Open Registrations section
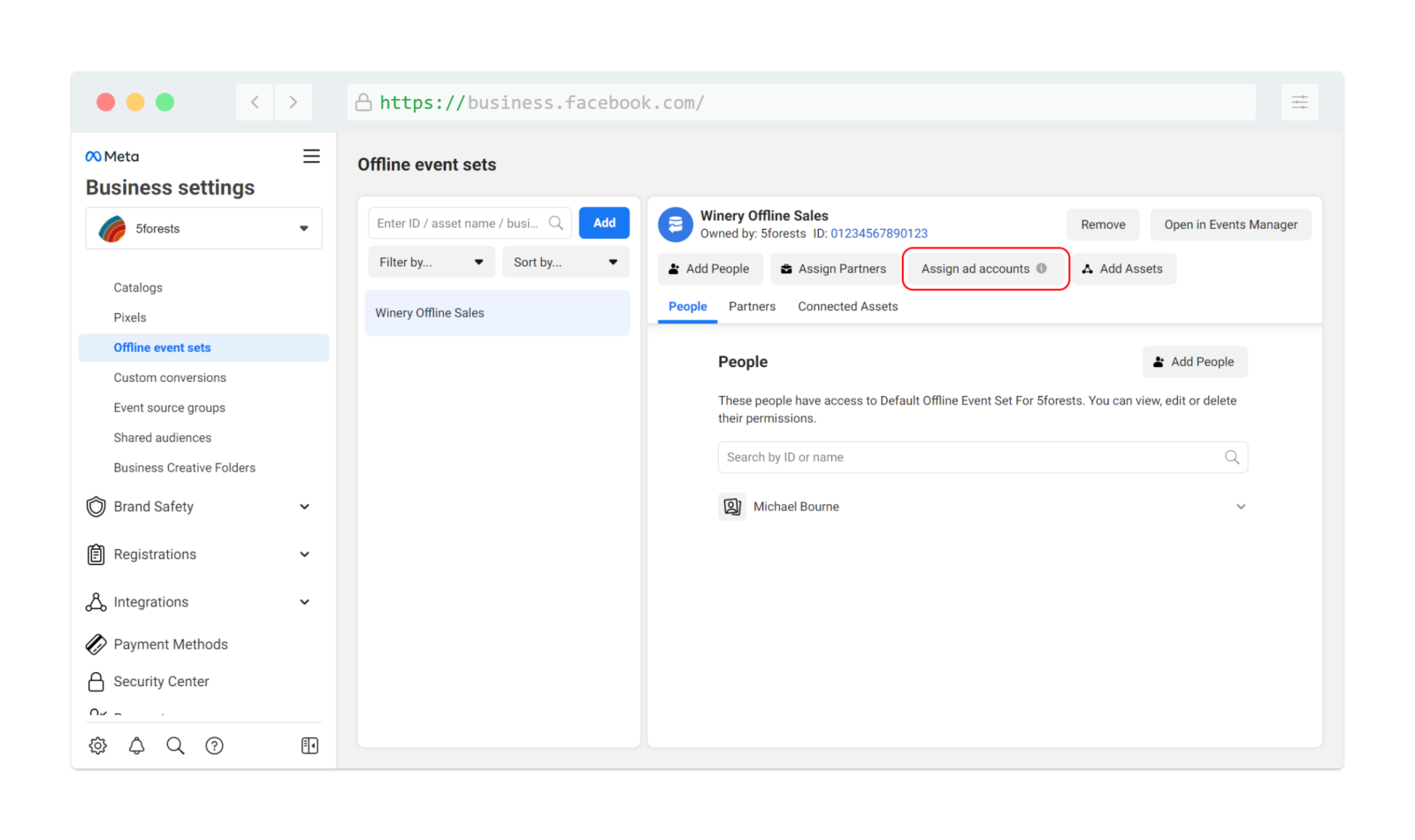The height and width of the screenshot is (840, 1415). click(155, 554)
